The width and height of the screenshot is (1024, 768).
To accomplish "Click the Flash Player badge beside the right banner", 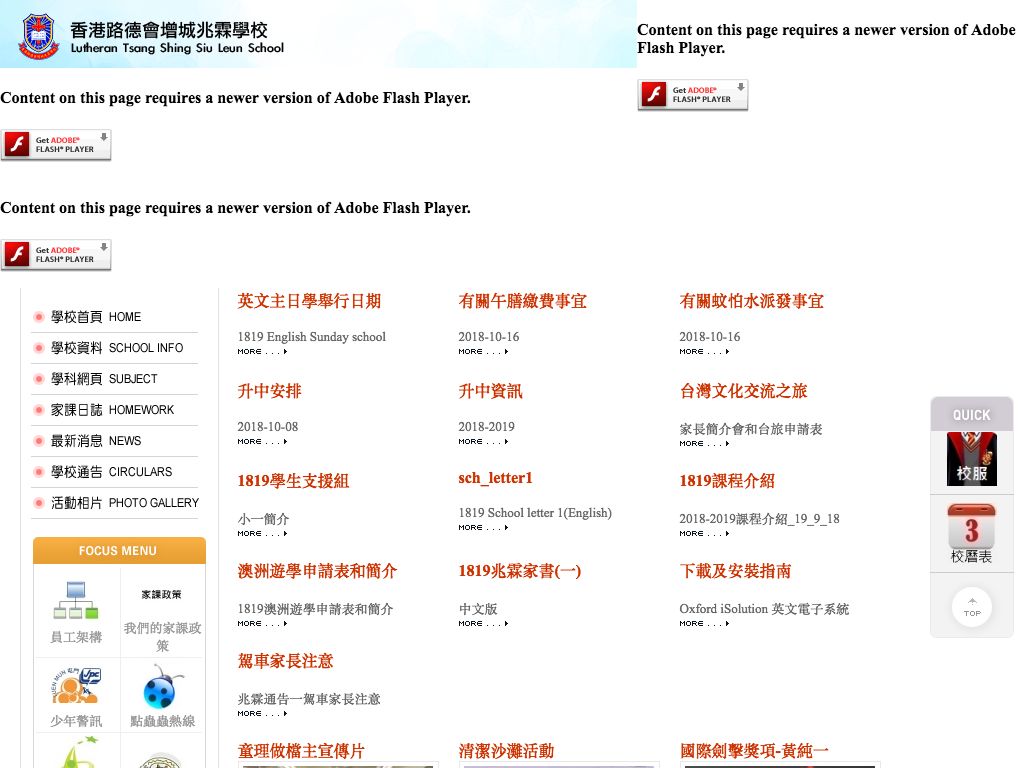I will pos(692,95).
